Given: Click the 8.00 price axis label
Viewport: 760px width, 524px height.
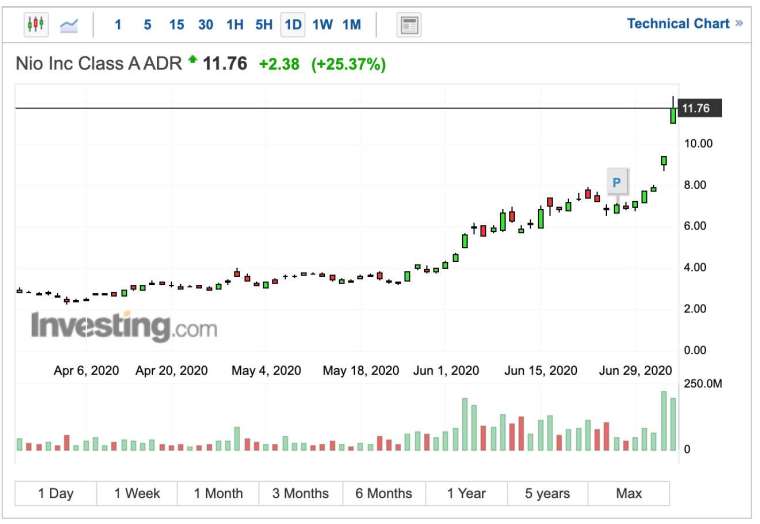Looking at the screenshot, I should point(695,185).
